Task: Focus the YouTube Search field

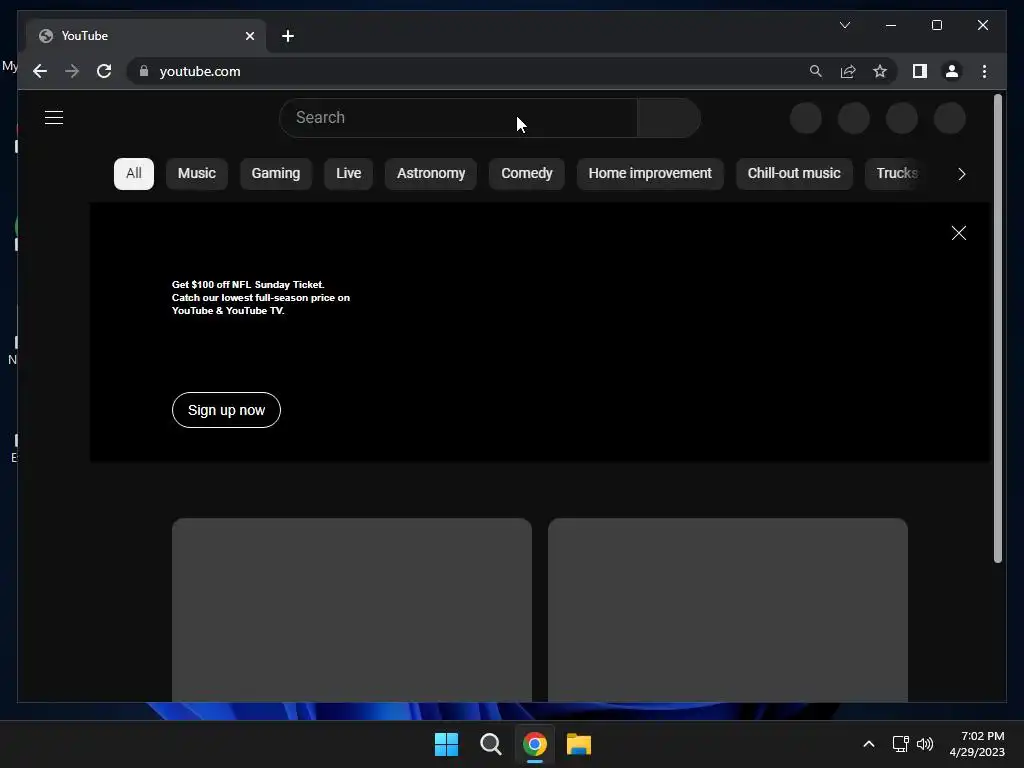Action: coord(458,118)
